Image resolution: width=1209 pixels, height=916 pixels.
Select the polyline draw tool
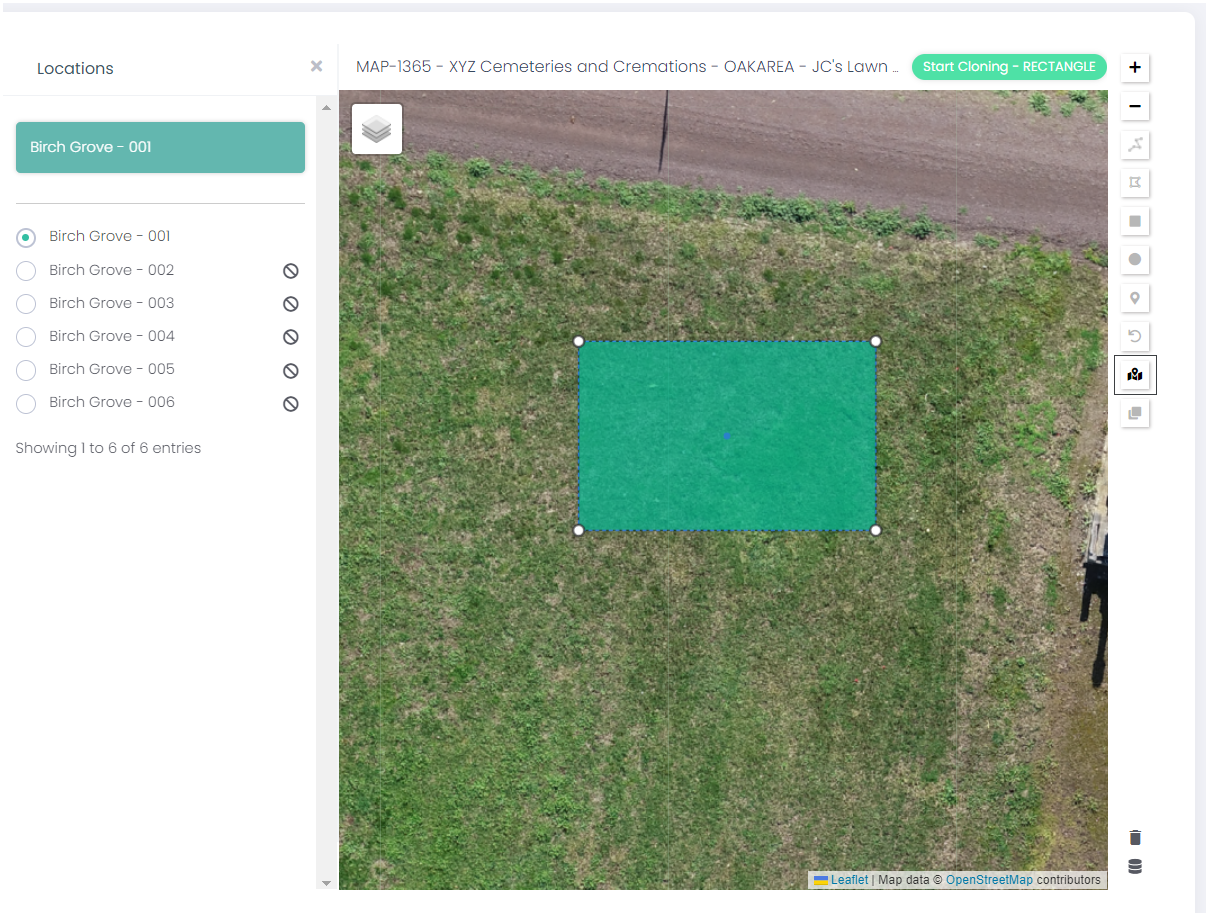coord(1135,145)
